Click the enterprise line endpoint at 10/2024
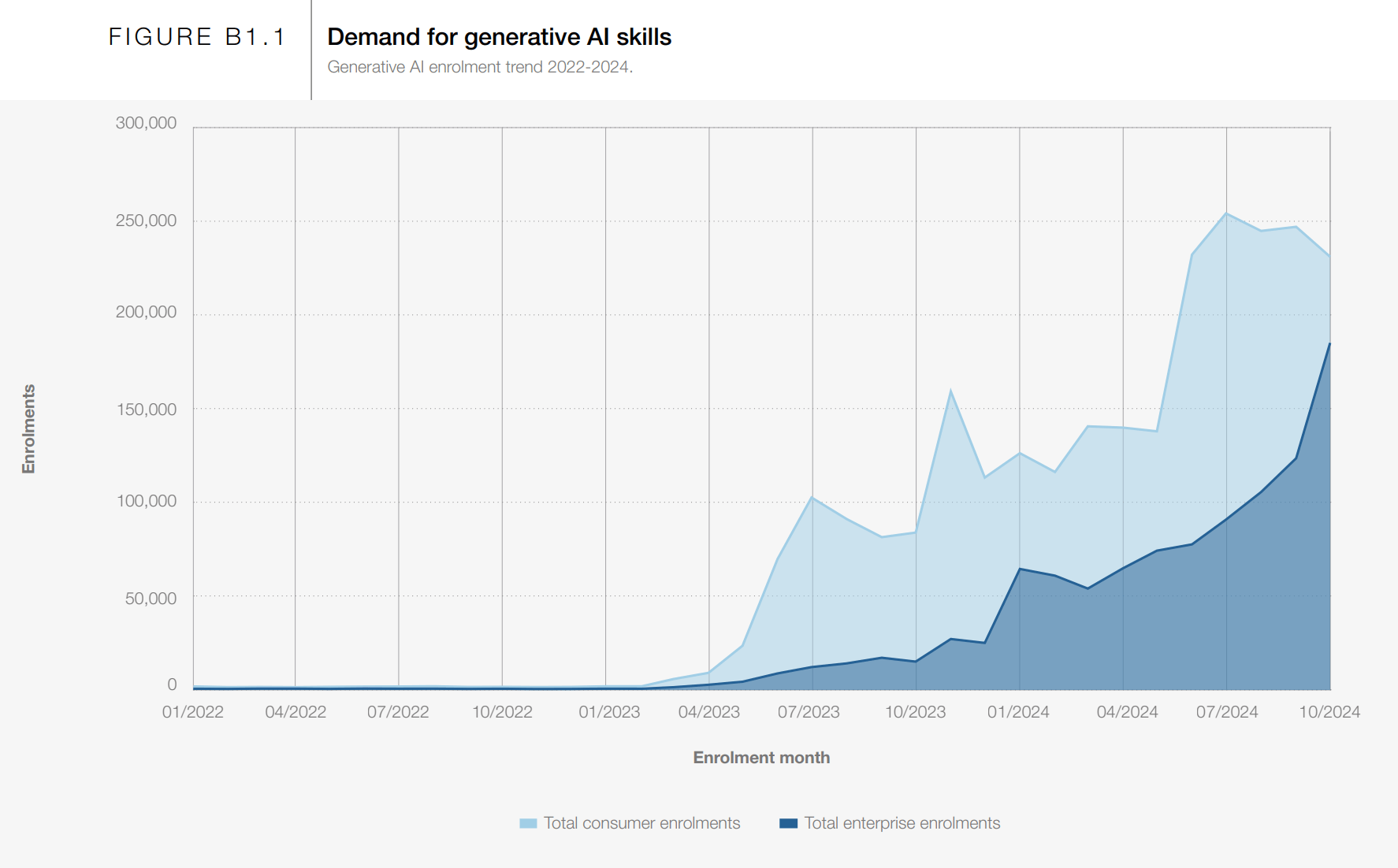 pyautogui.click(x=1329, y=343)
